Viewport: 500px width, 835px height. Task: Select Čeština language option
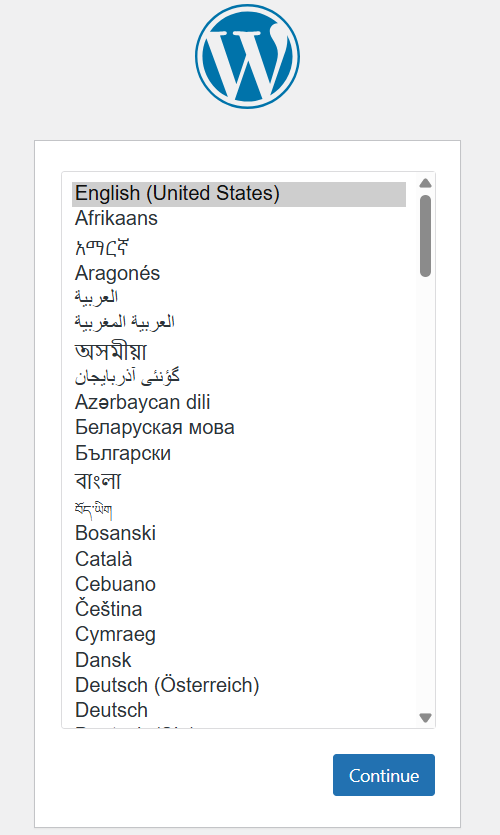pos(239,609)
